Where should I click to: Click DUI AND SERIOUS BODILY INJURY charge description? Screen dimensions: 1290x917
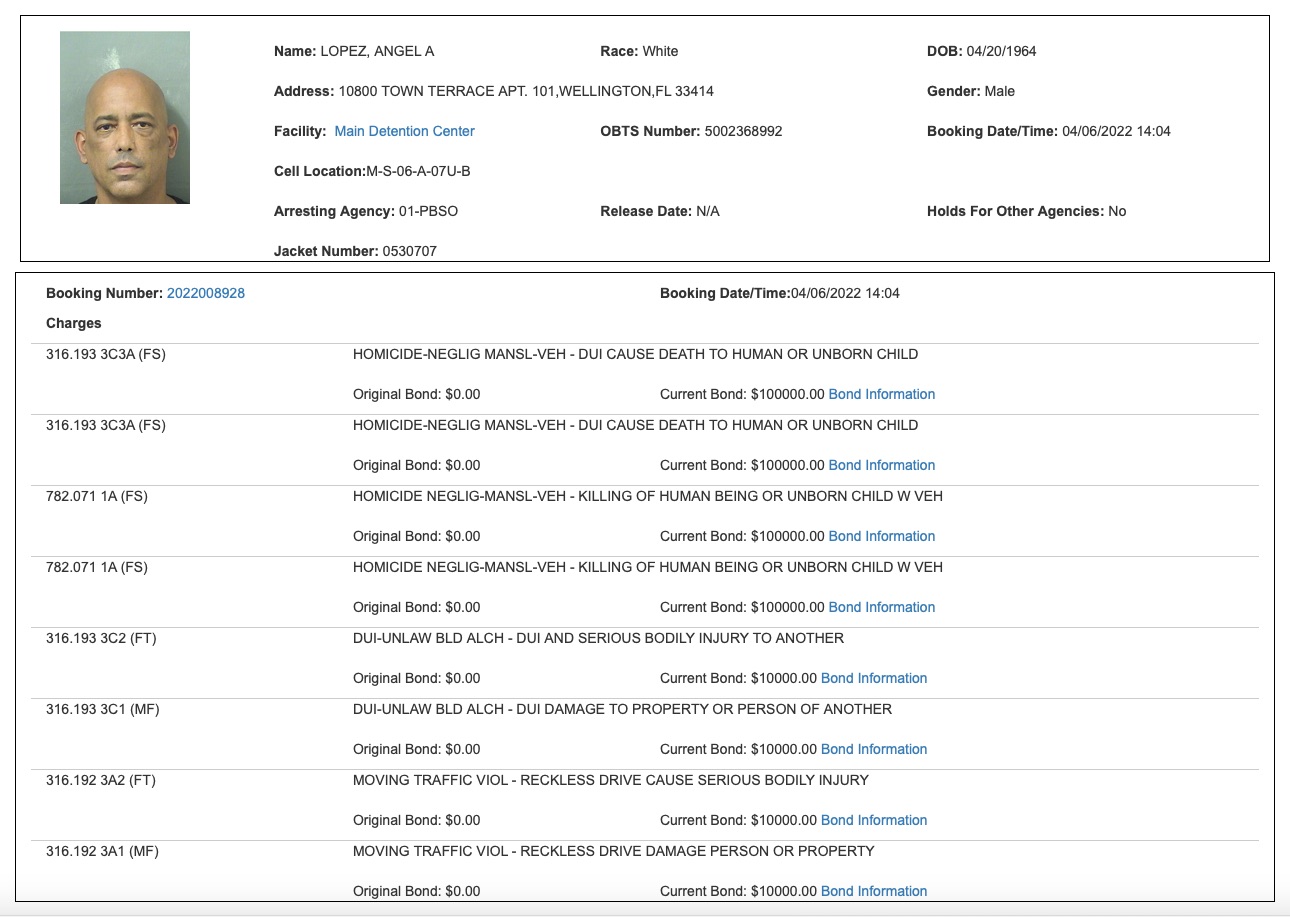point(598,638)
